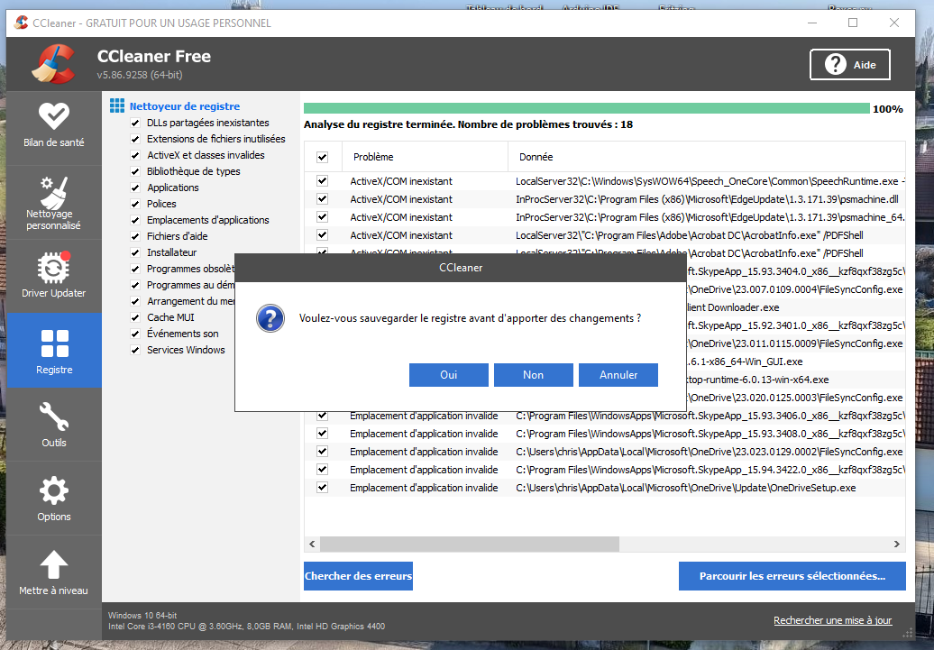This screenshot has height=650, width=934.
Task: Uncheck the psmachine.dll row checkbox
Action: click(322, 198)
